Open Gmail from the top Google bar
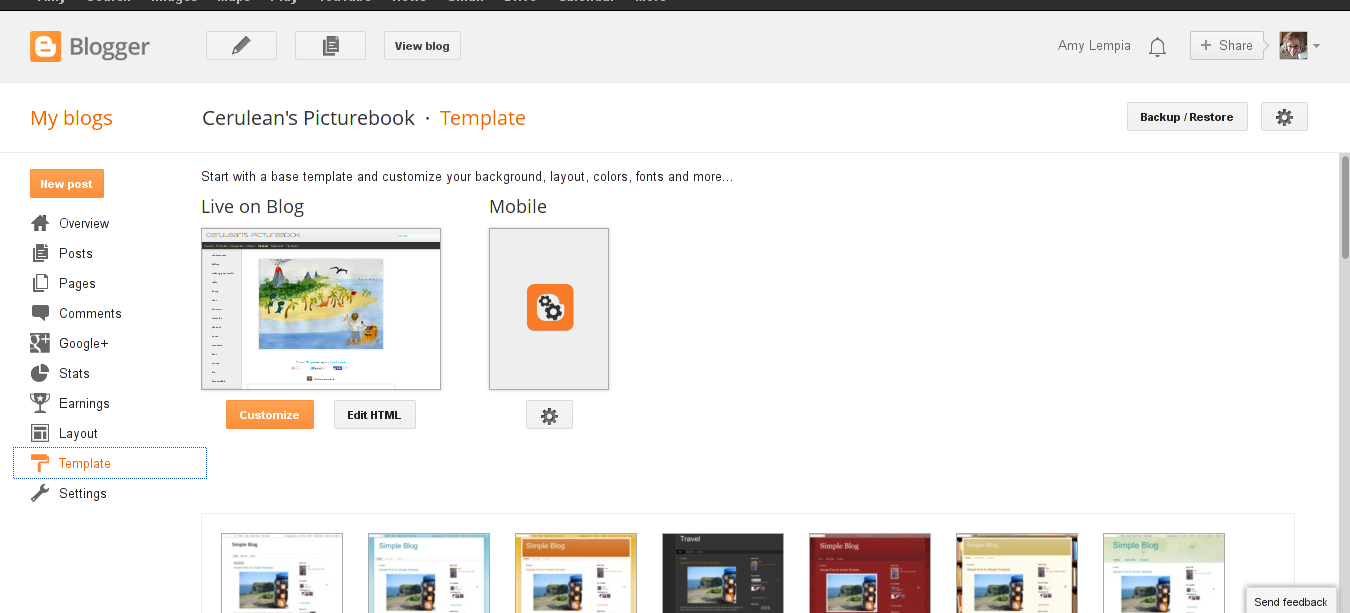The image size is (1350, 613). point(465,2)
